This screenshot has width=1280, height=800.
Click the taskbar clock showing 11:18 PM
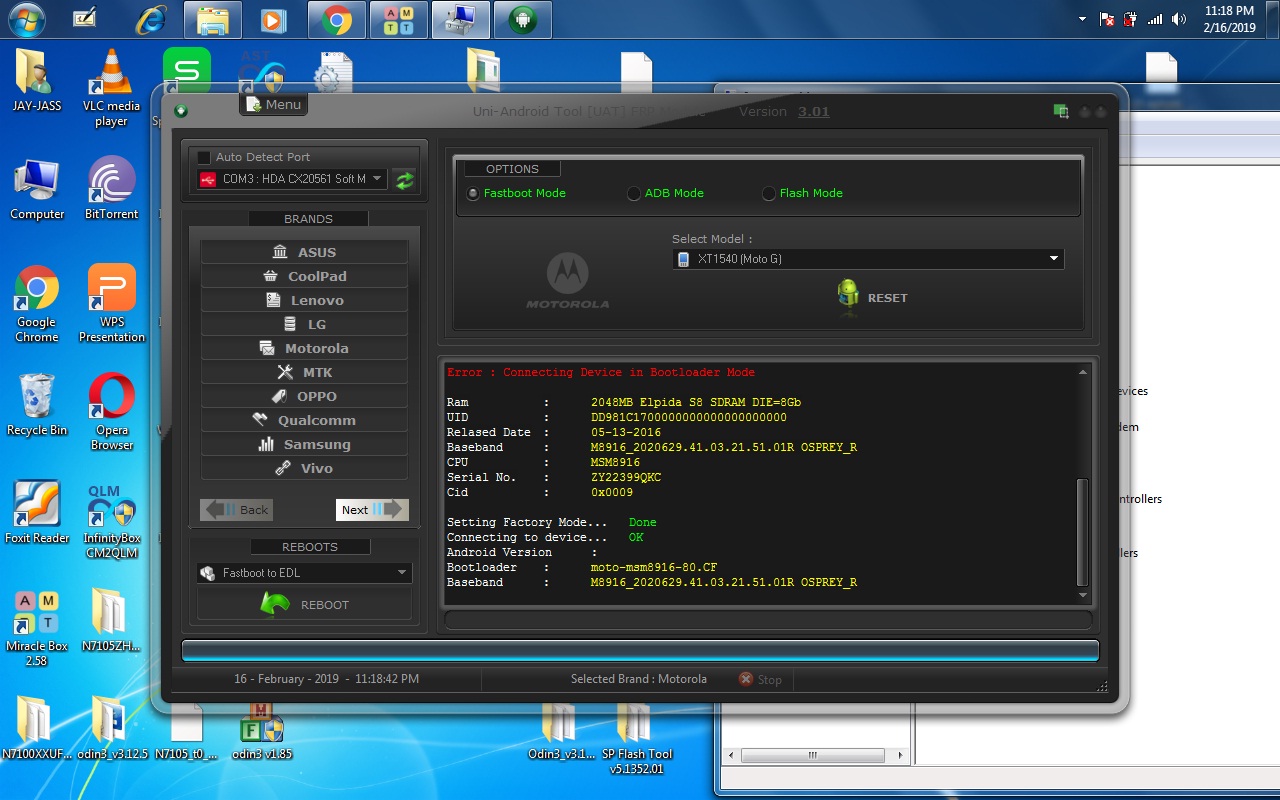1229,19
